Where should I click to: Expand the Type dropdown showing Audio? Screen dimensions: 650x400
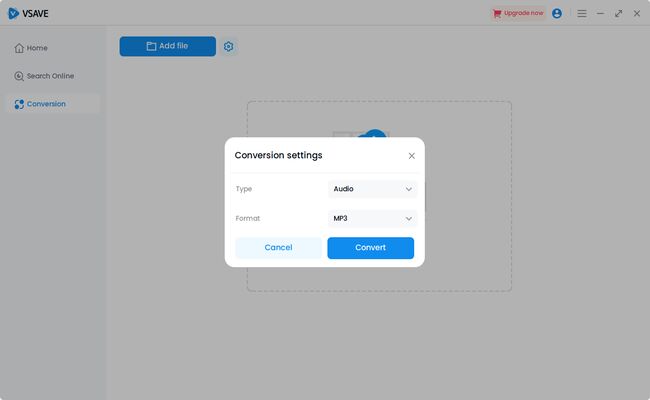coord(372,189)
